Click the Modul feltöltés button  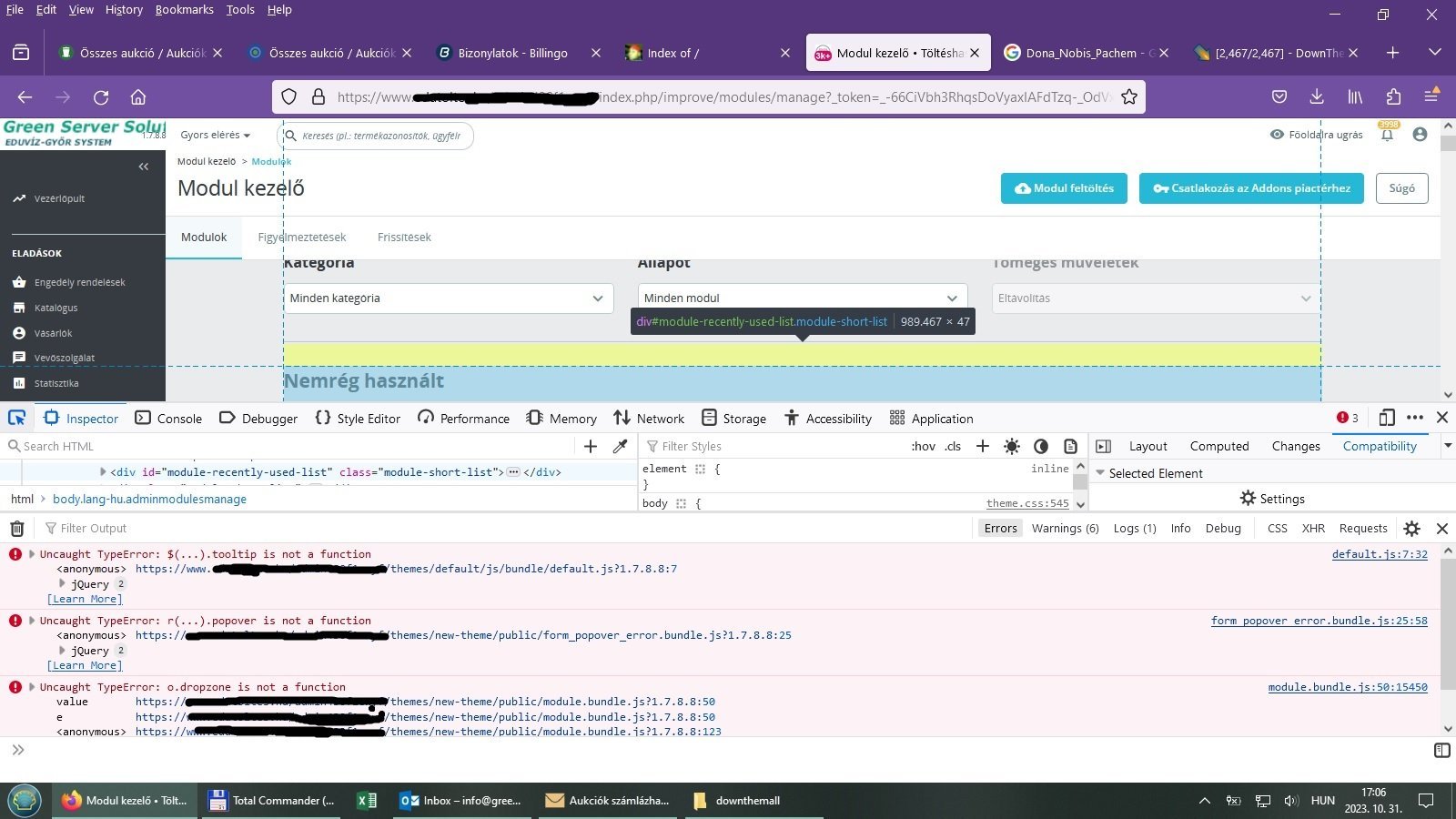click(x=1064, y=188)
